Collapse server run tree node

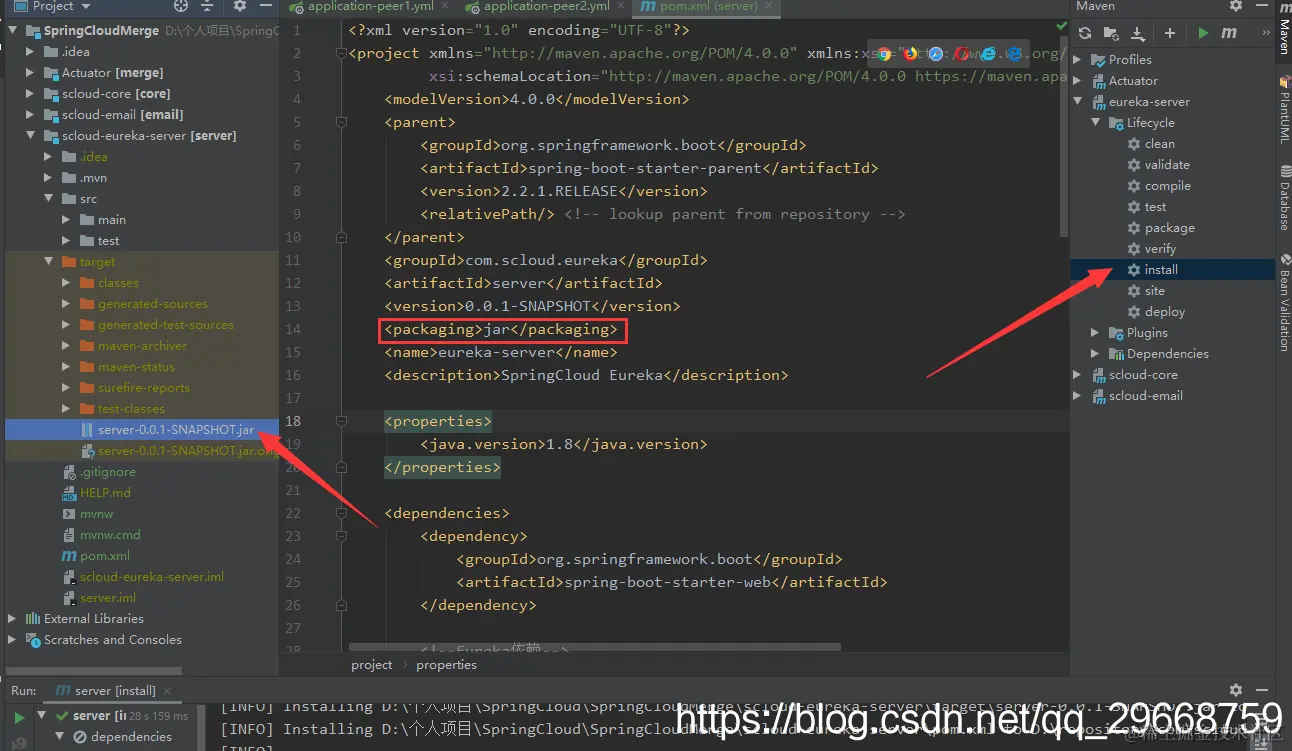click(x=43, y=715)
